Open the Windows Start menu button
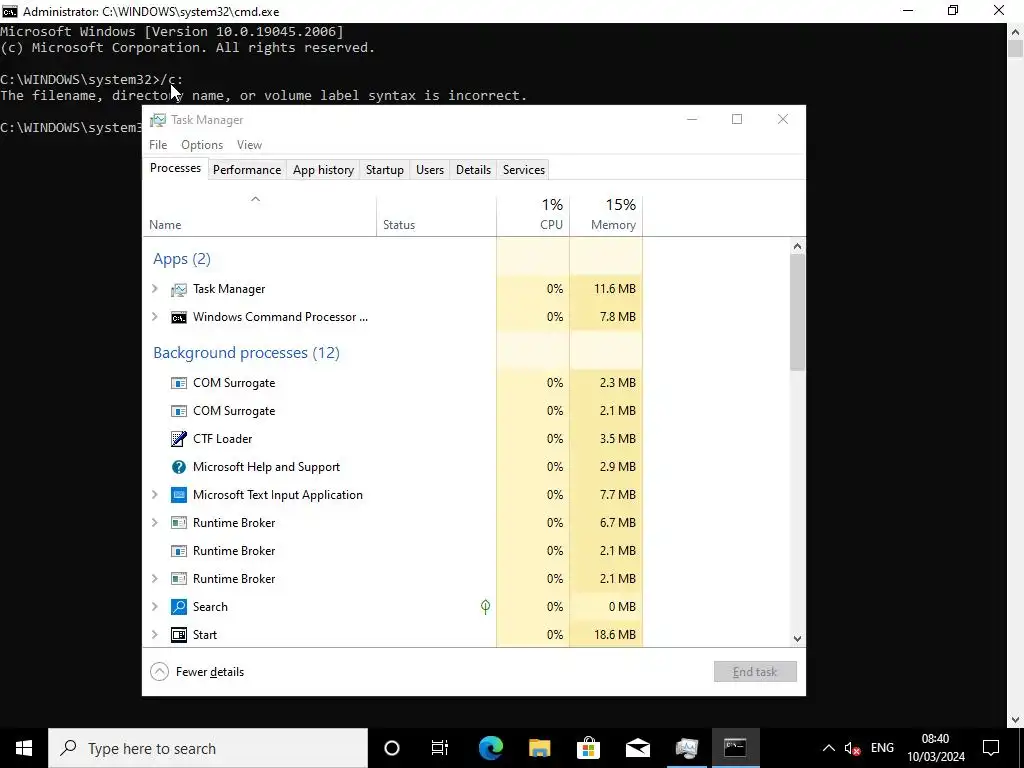 24,748
